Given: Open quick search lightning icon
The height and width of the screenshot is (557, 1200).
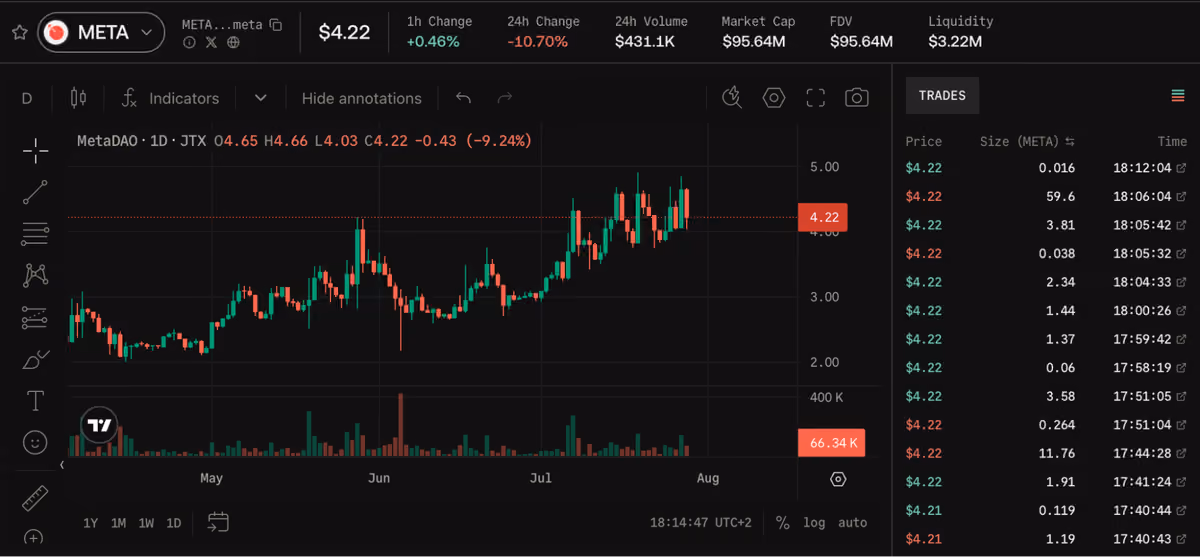Looking at the screenshot, I should click(x=732, y=97).
